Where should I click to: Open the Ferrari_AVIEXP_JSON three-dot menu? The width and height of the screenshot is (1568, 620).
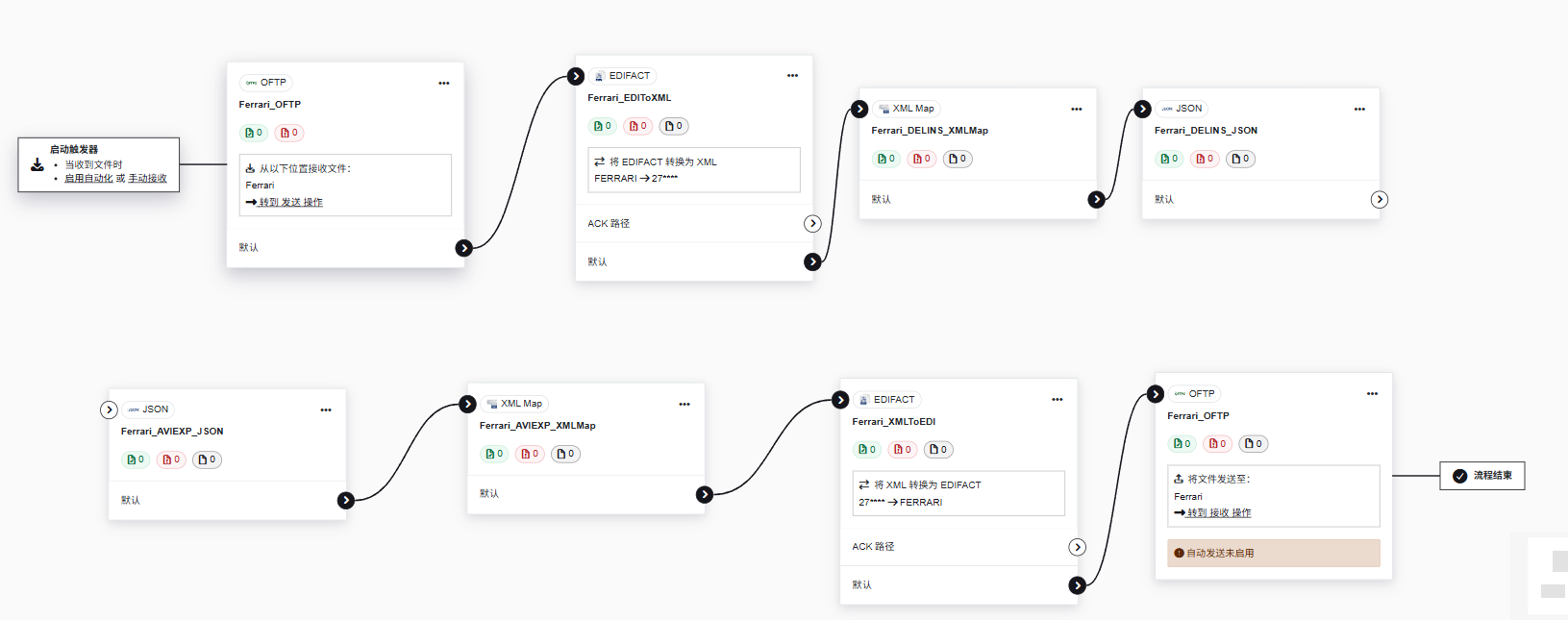(326, 409)
